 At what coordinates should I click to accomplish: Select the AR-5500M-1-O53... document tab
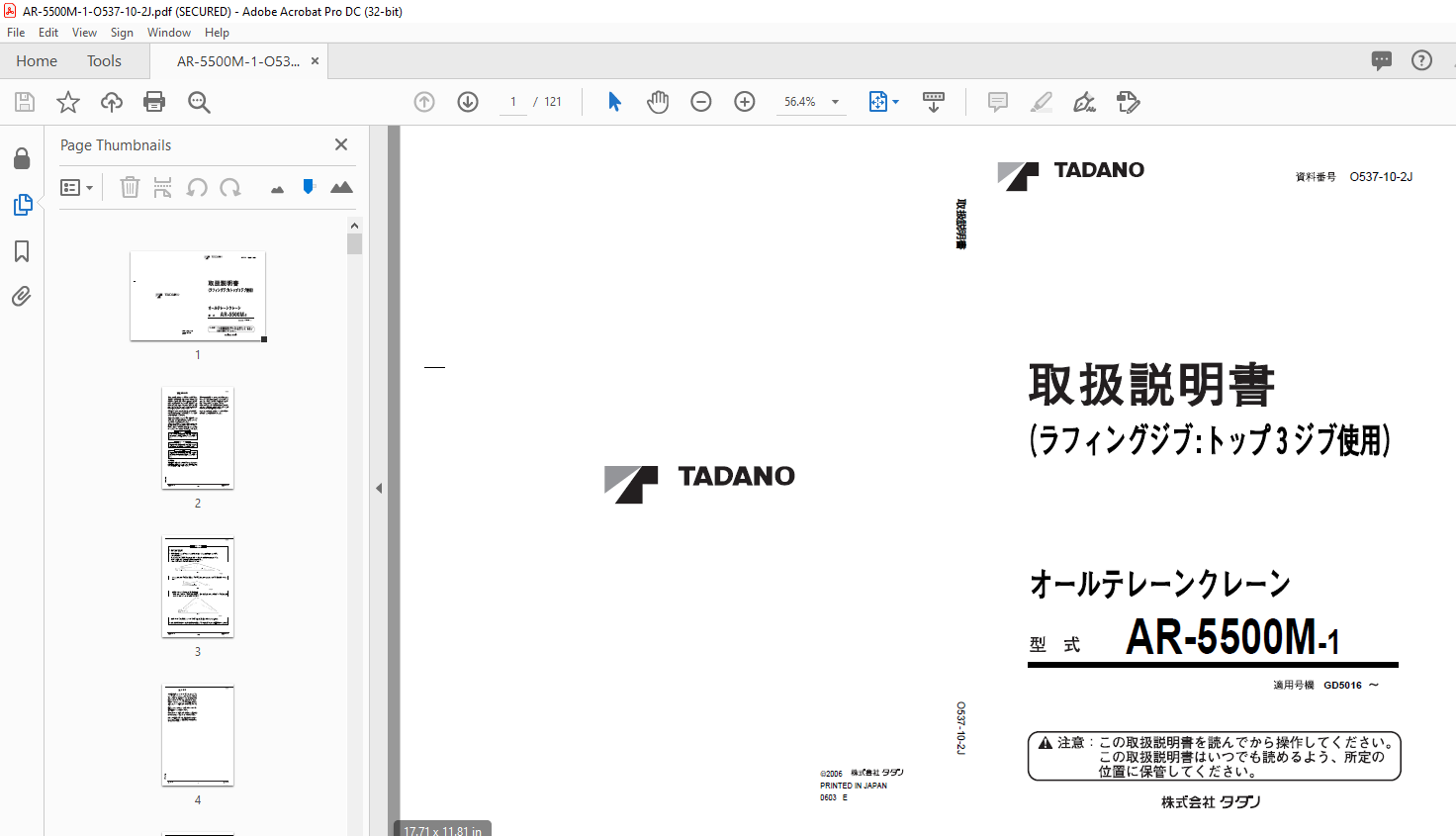pos(237,61)
